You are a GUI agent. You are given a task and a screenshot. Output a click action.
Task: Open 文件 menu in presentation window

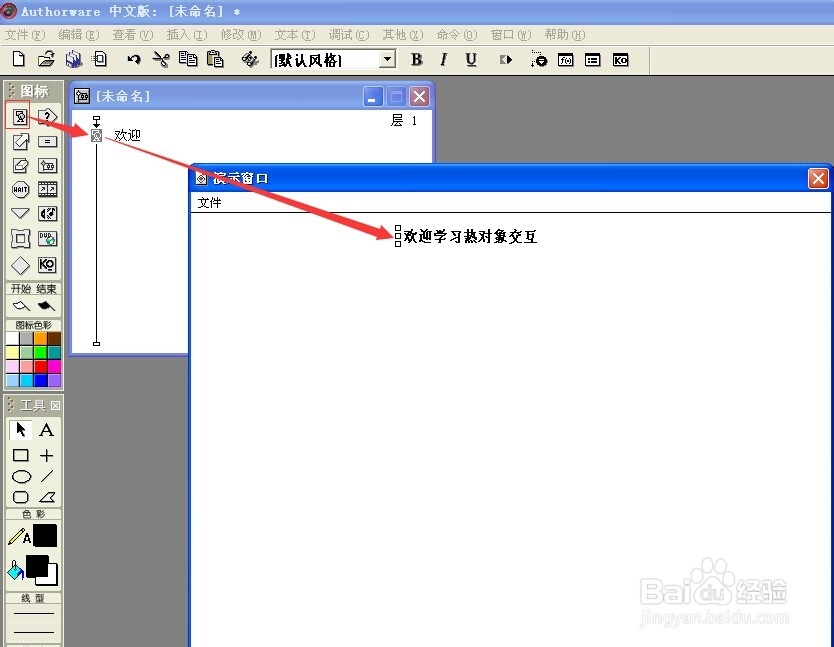(x=209, y=202)
